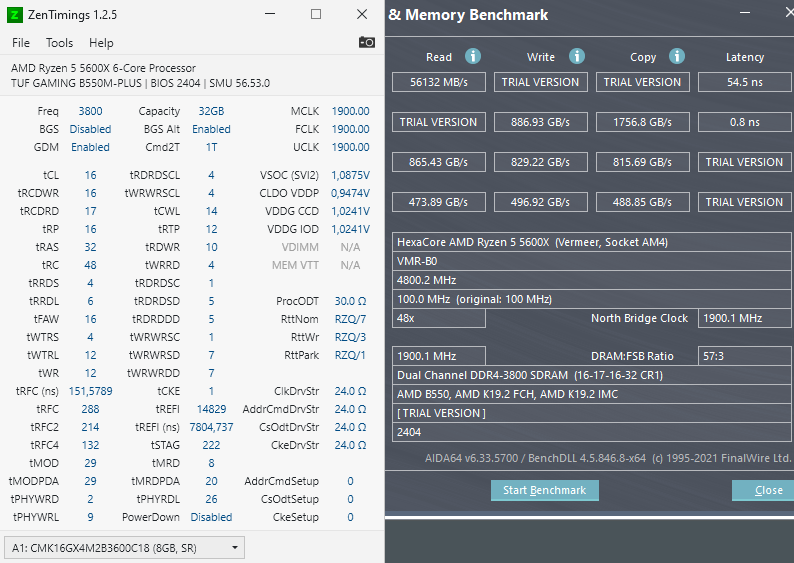794x563 pixels.
Task: Click the BGS Alt value Enabled
Action: (x=211, y=129)
